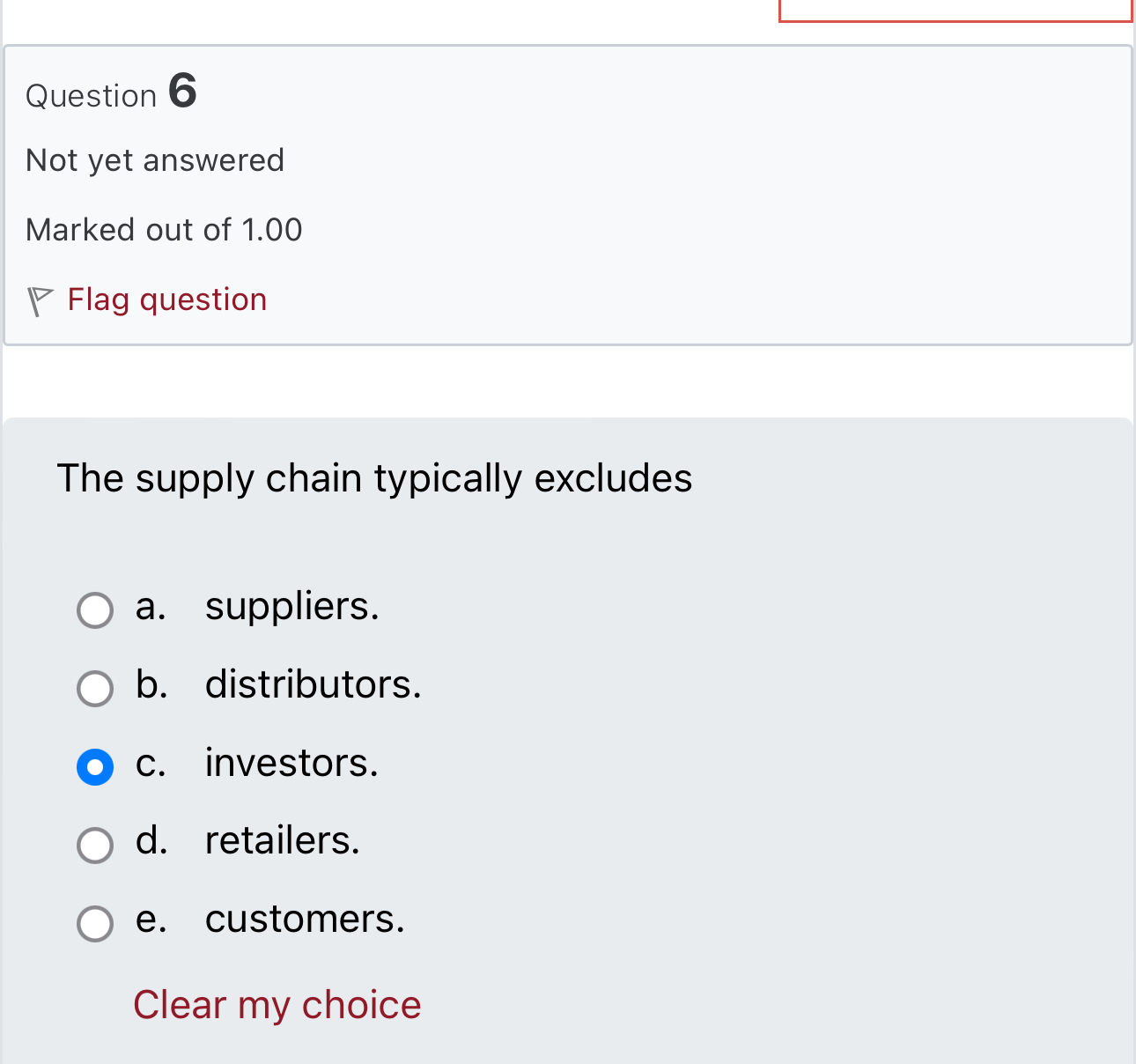
Task: Click the "suppliers." answer text
Action: tap(292, 607)
